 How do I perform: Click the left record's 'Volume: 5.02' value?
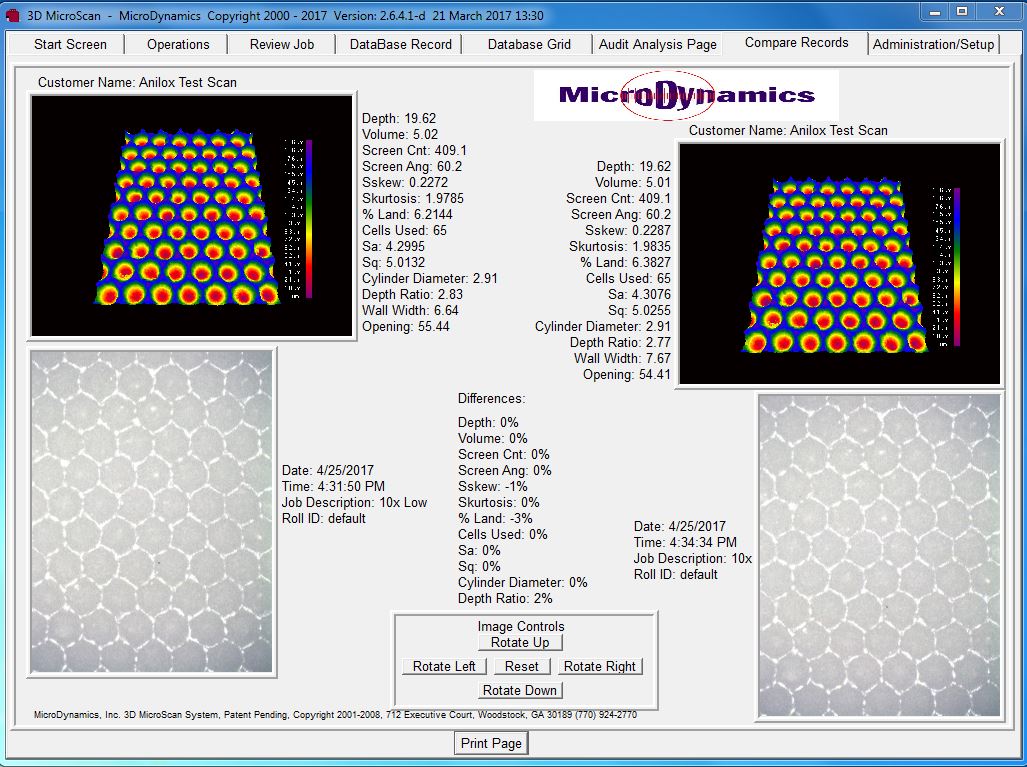(x=400, y=134)
